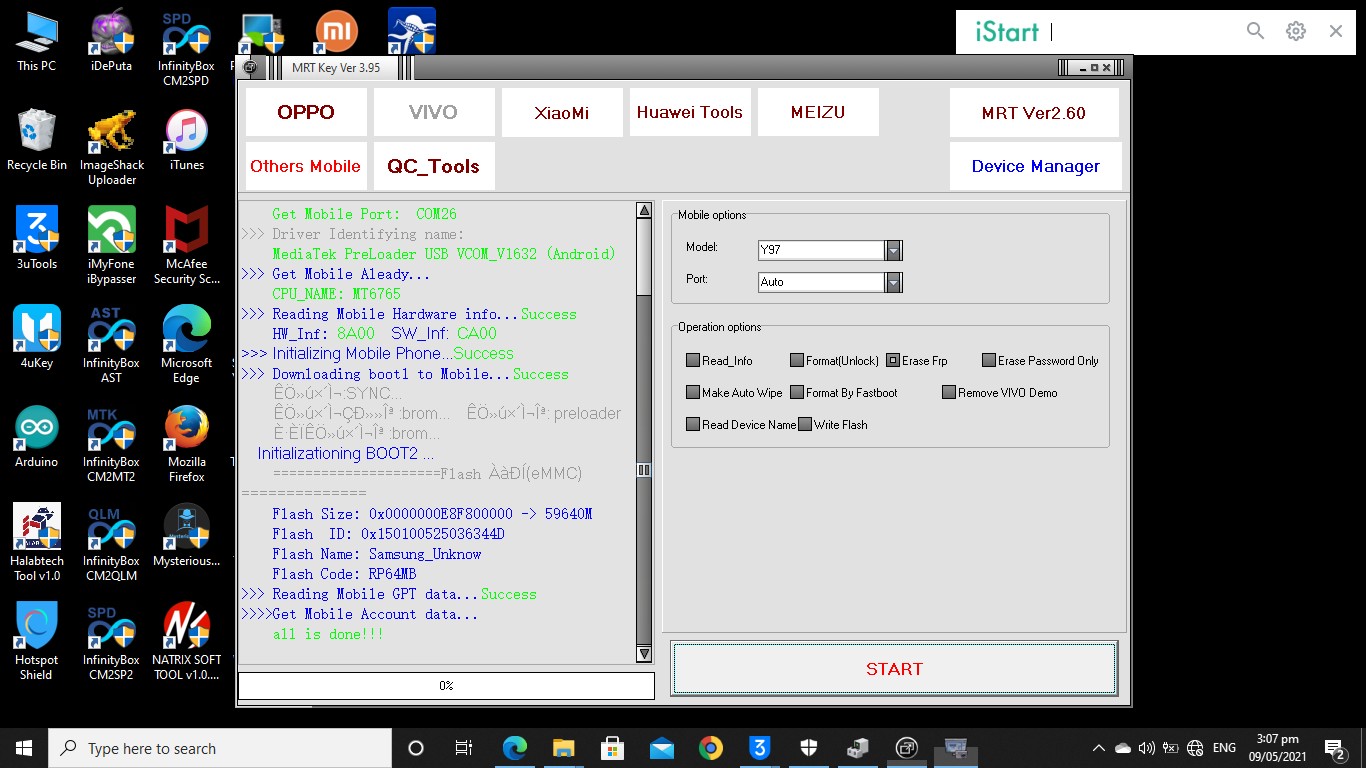Expand the Port dropdown arrow
Screen dimensions: 1366x768
893,282
